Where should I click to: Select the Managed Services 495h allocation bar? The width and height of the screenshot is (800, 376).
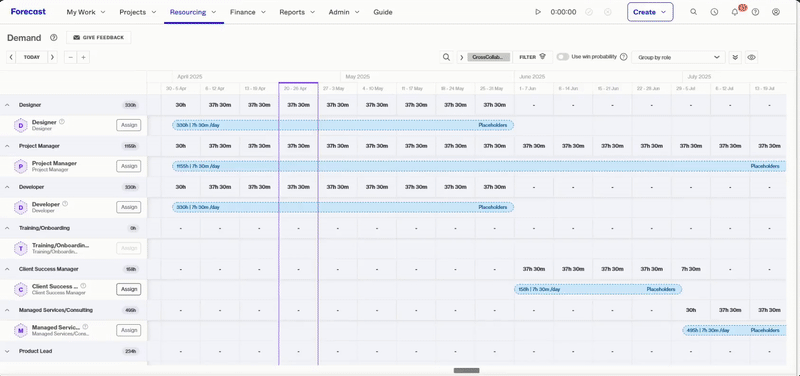click(735, 330)
